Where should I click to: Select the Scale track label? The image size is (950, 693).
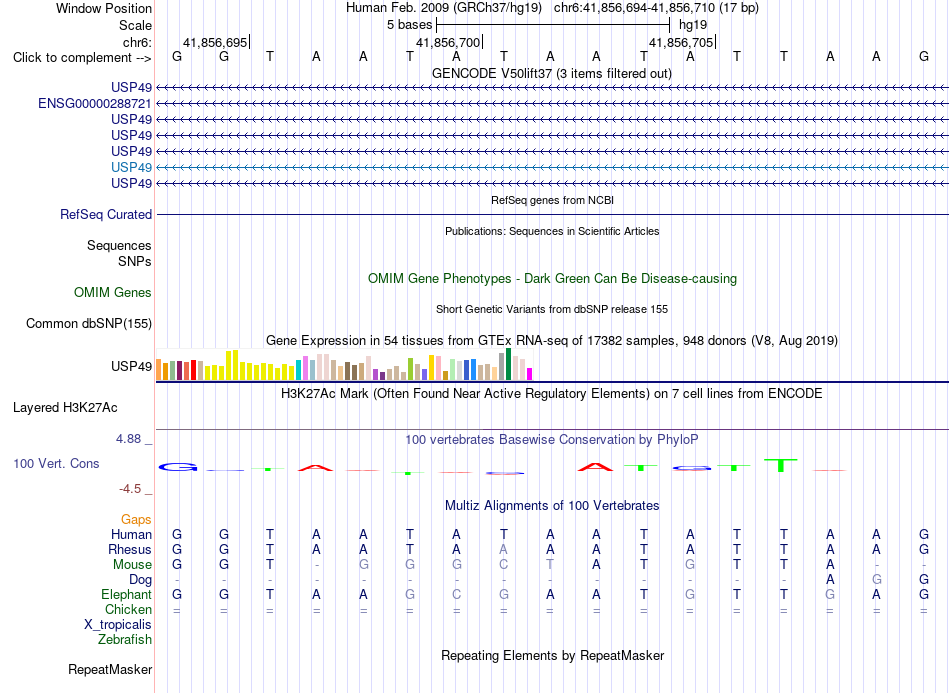pyautogui.click(x=135, y=25)
